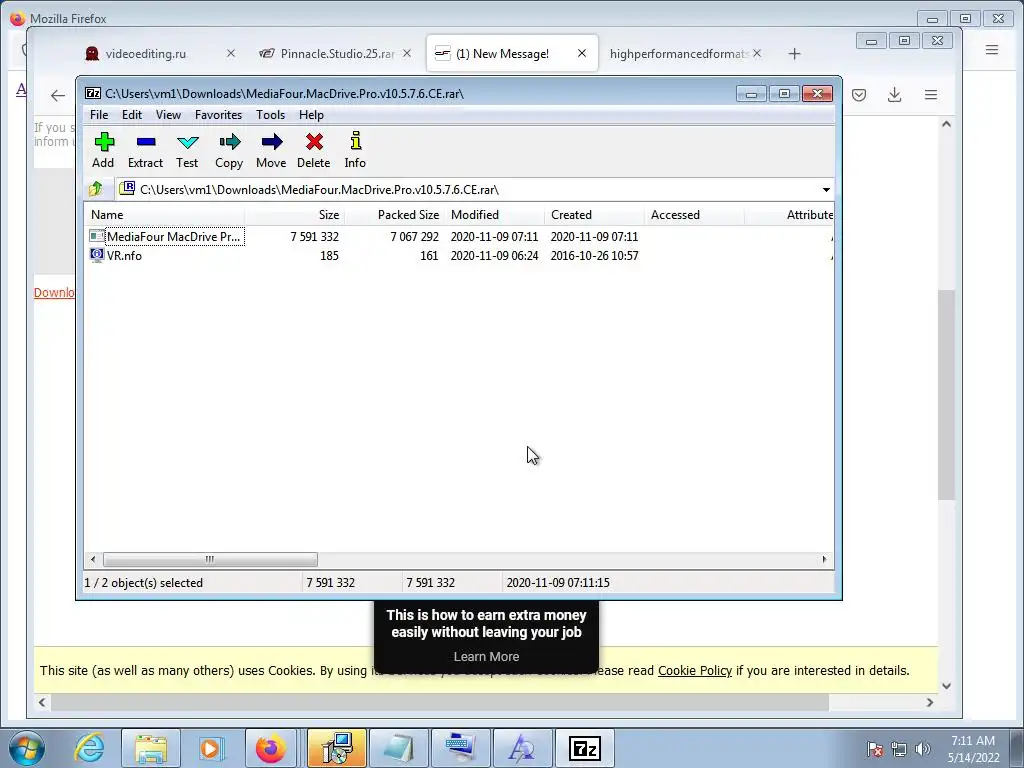Click Firefox back arrow button

(57, 95)
